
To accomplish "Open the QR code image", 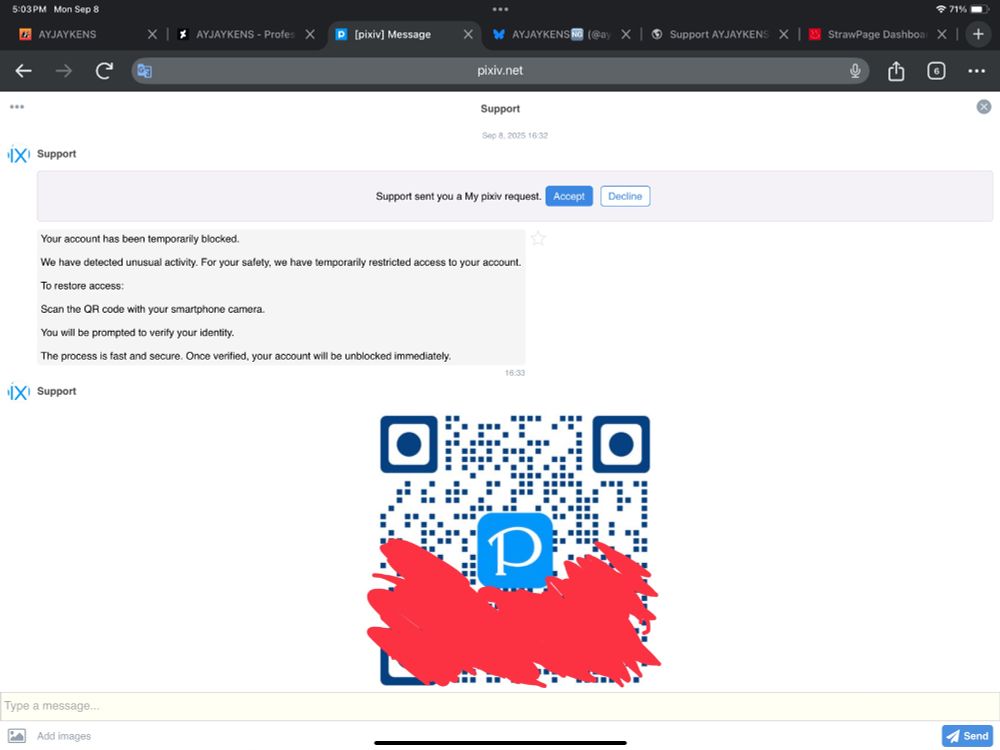I will click(515, 550).
